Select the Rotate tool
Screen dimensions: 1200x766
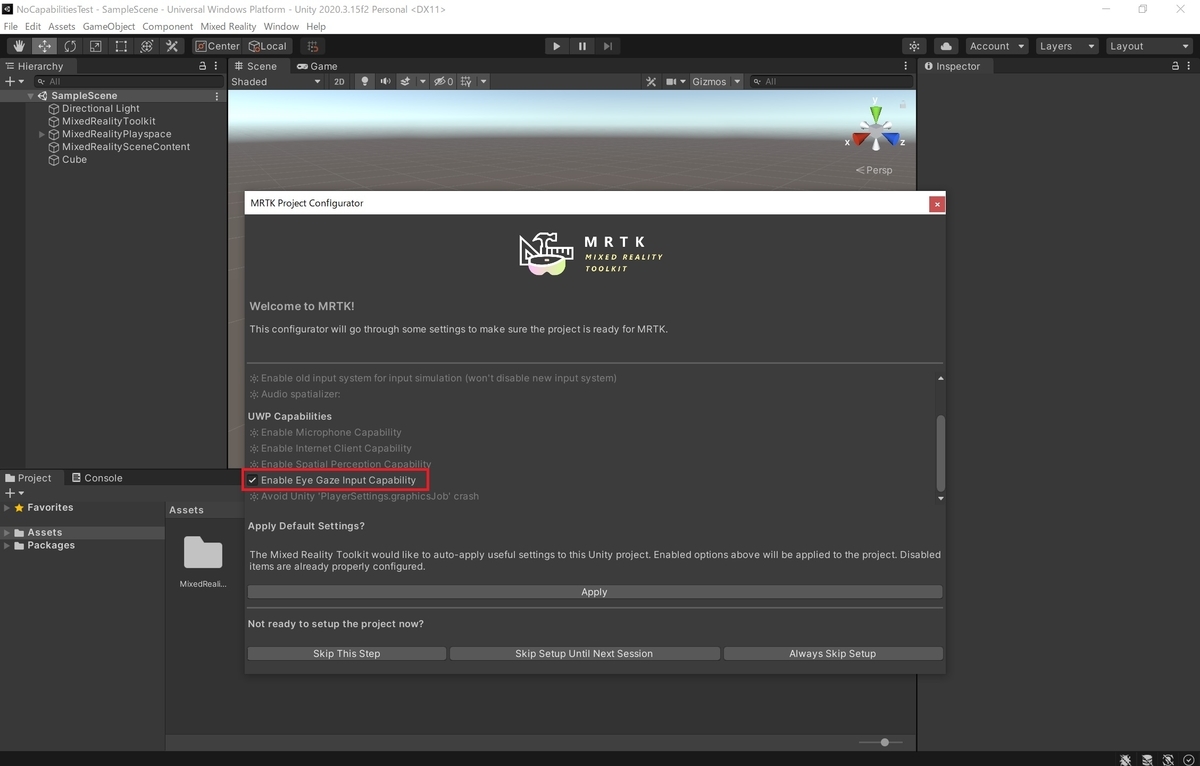pos(70,46)
